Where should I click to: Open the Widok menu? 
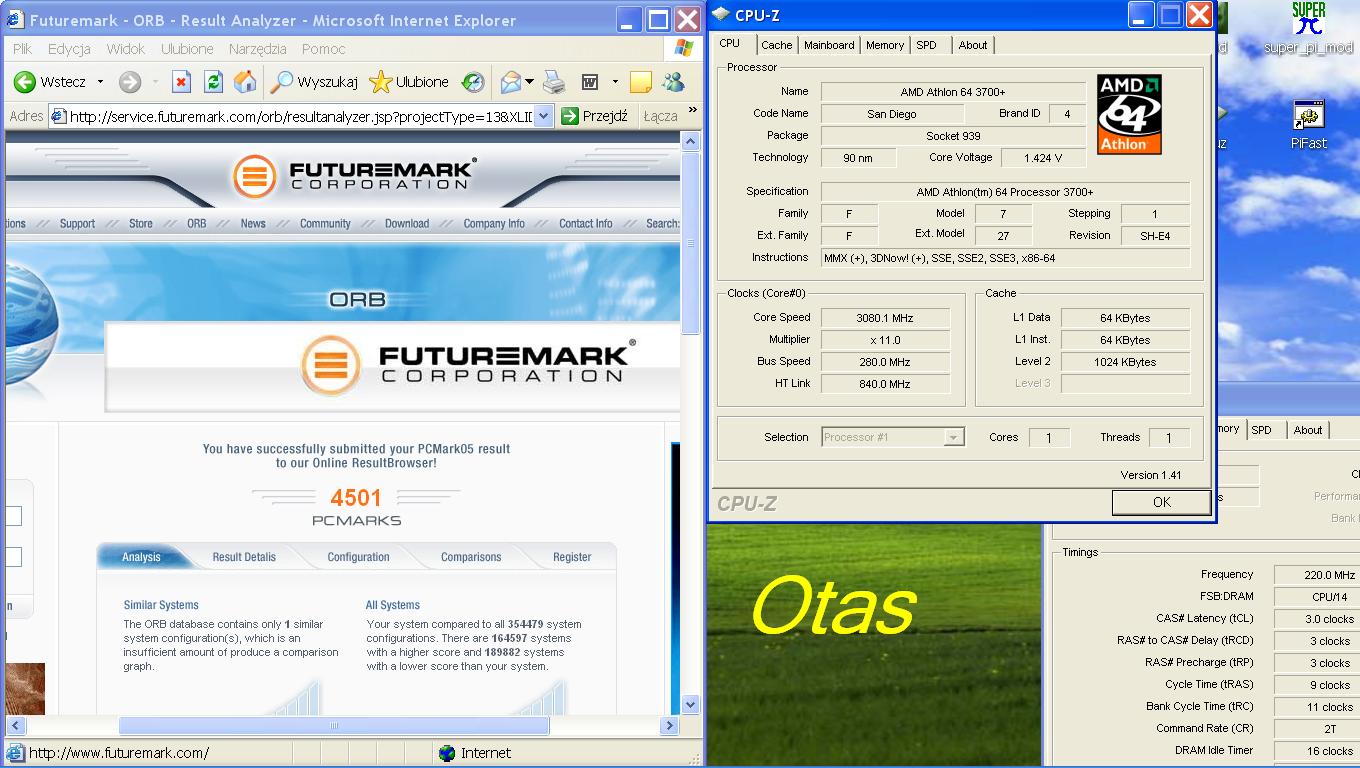tap(126, 48)
